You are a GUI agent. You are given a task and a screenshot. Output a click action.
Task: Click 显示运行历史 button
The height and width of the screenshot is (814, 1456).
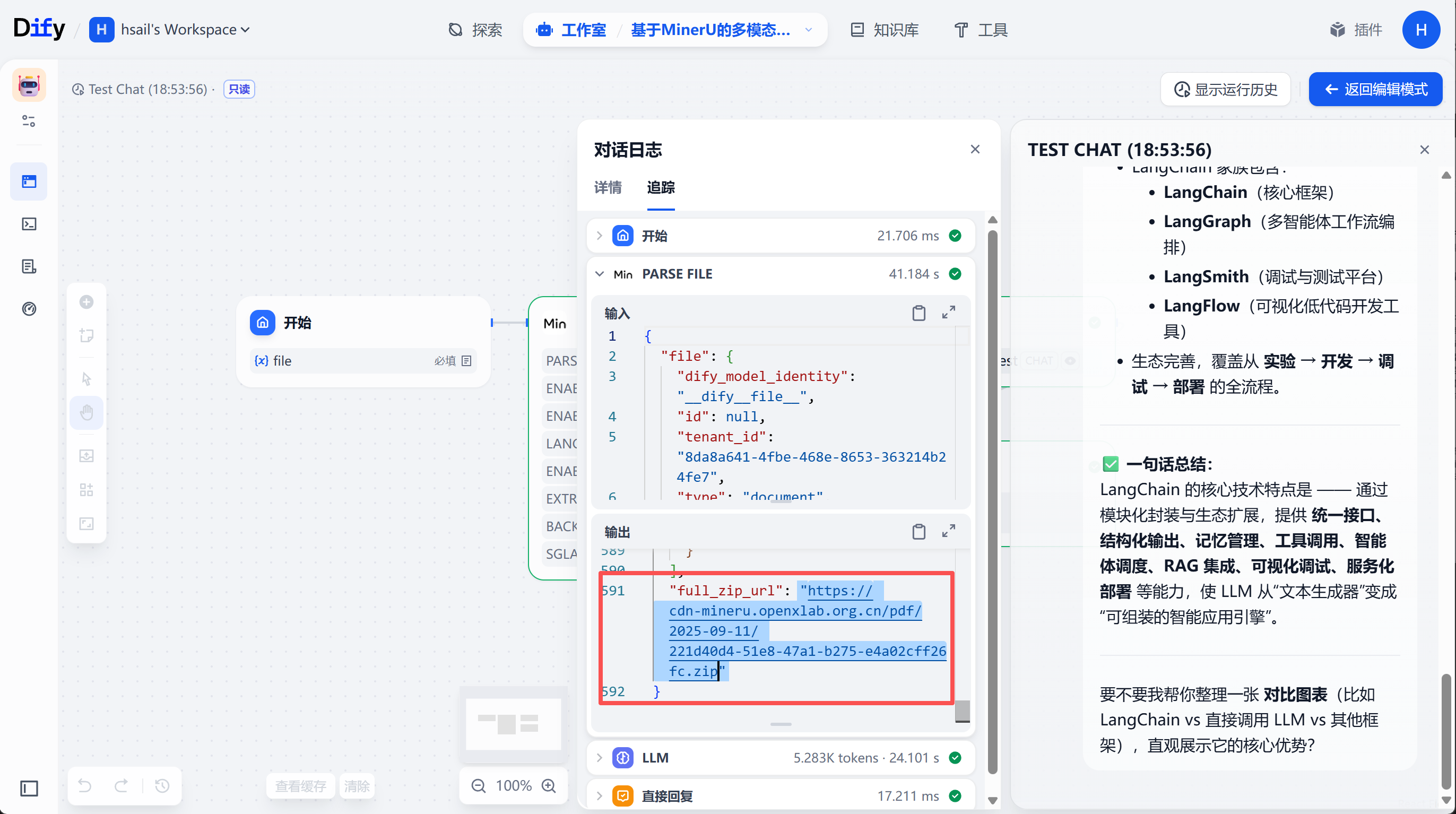coord(1225,89)
